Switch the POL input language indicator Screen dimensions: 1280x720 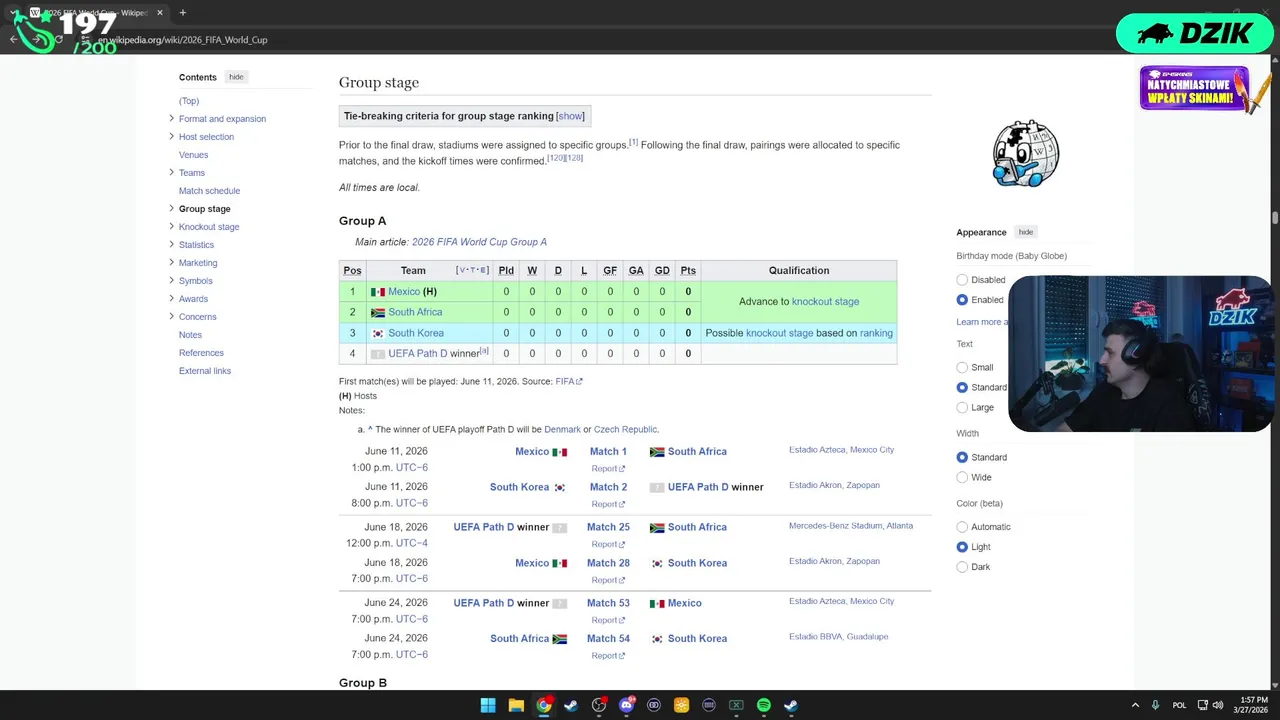1179,705
